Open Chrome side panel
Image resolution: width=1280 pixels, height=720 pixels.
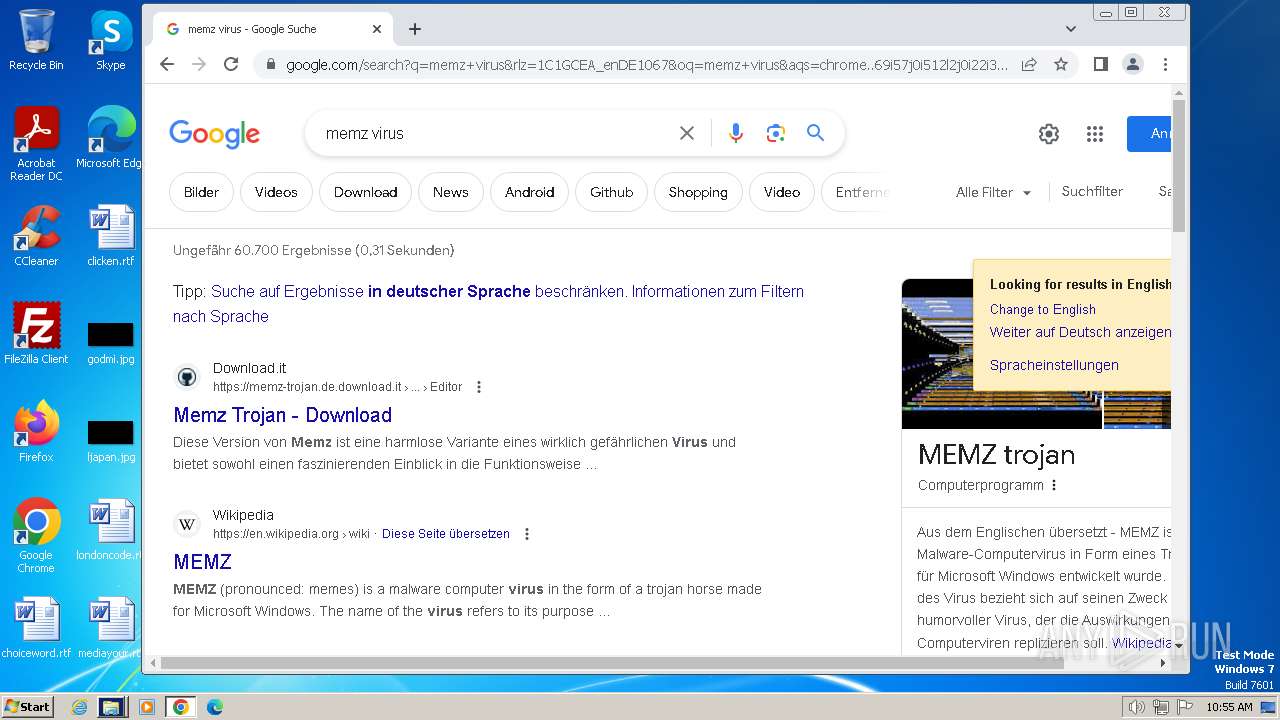pos(1100,64)
